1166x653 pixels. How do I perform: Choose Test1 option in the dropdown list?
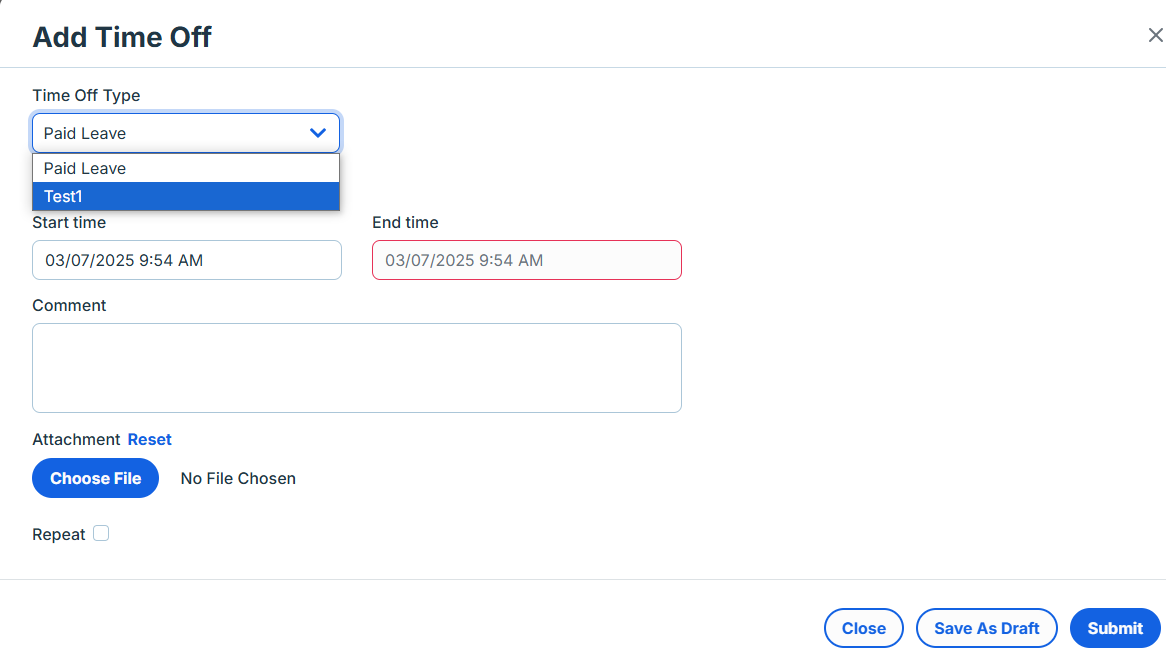186,196
